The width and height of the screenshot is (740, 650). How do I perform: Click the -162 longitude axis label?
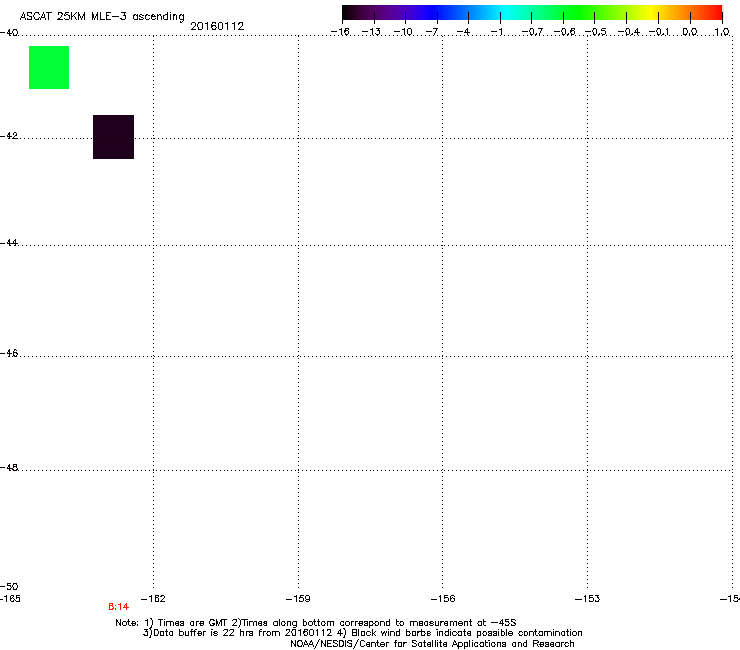(153, 599)
